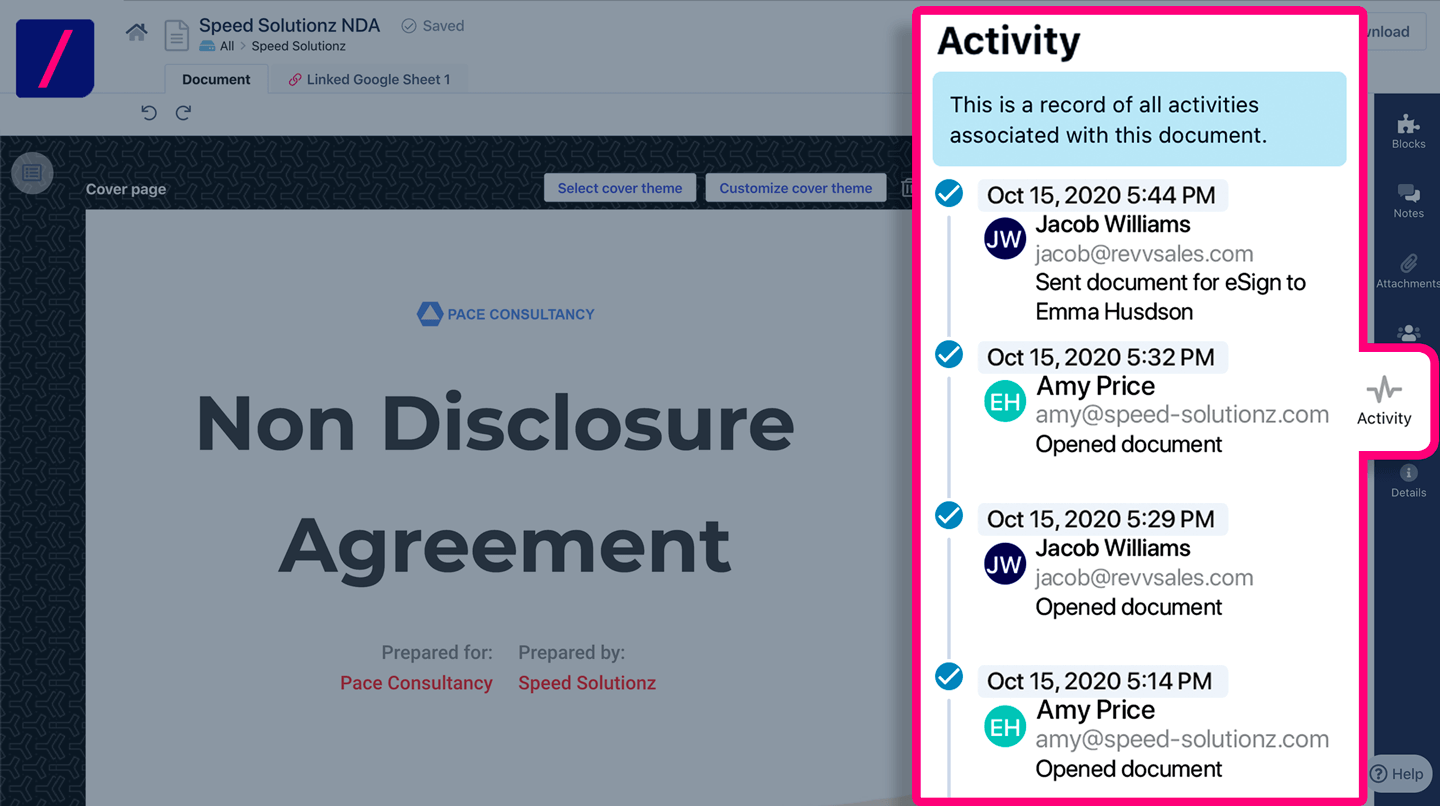Click the undo arrow icon
The image size is (1440, 806).
[x=149, y=113]
